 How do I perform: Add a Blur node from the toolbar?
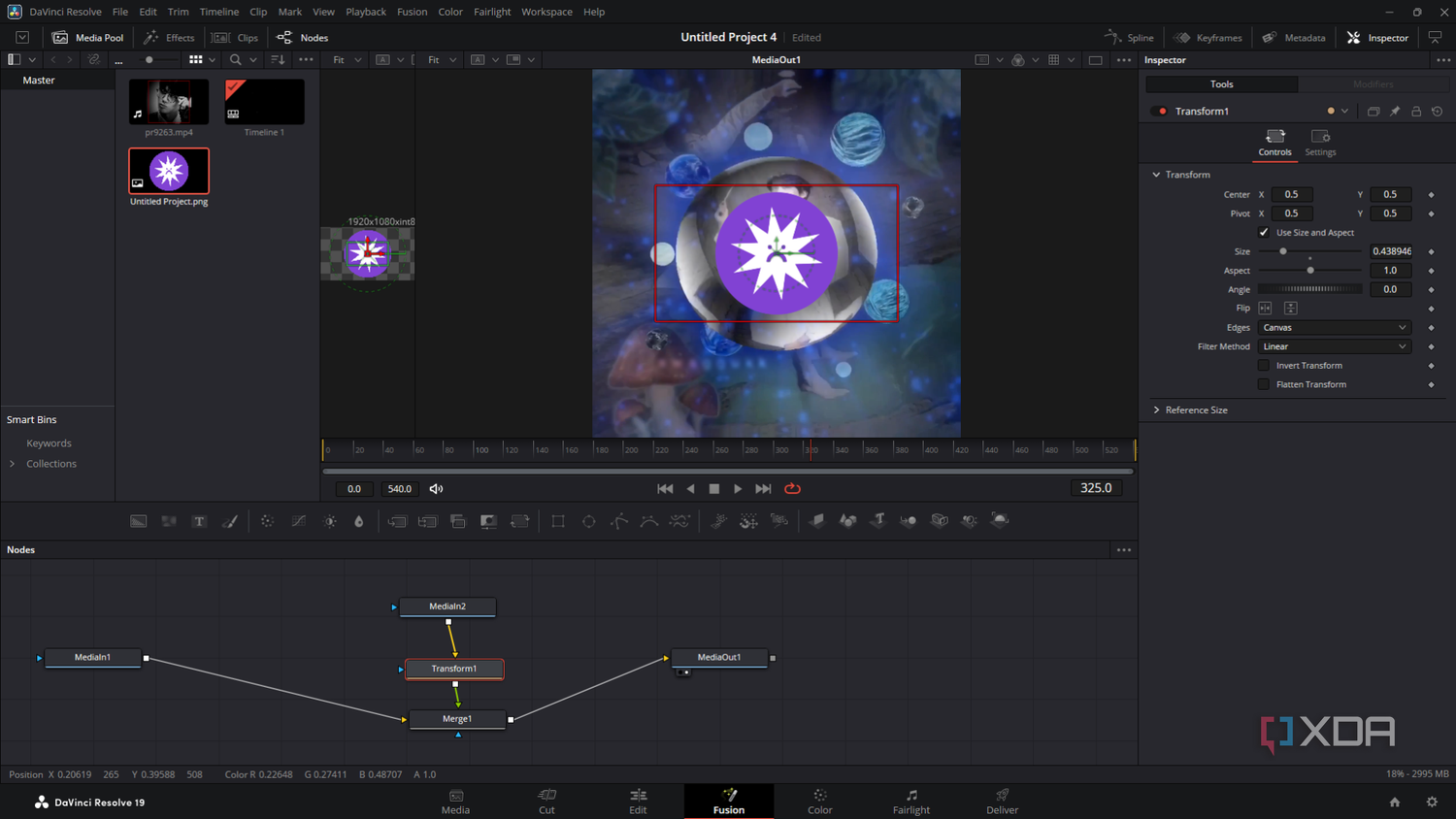pos(358,521)
